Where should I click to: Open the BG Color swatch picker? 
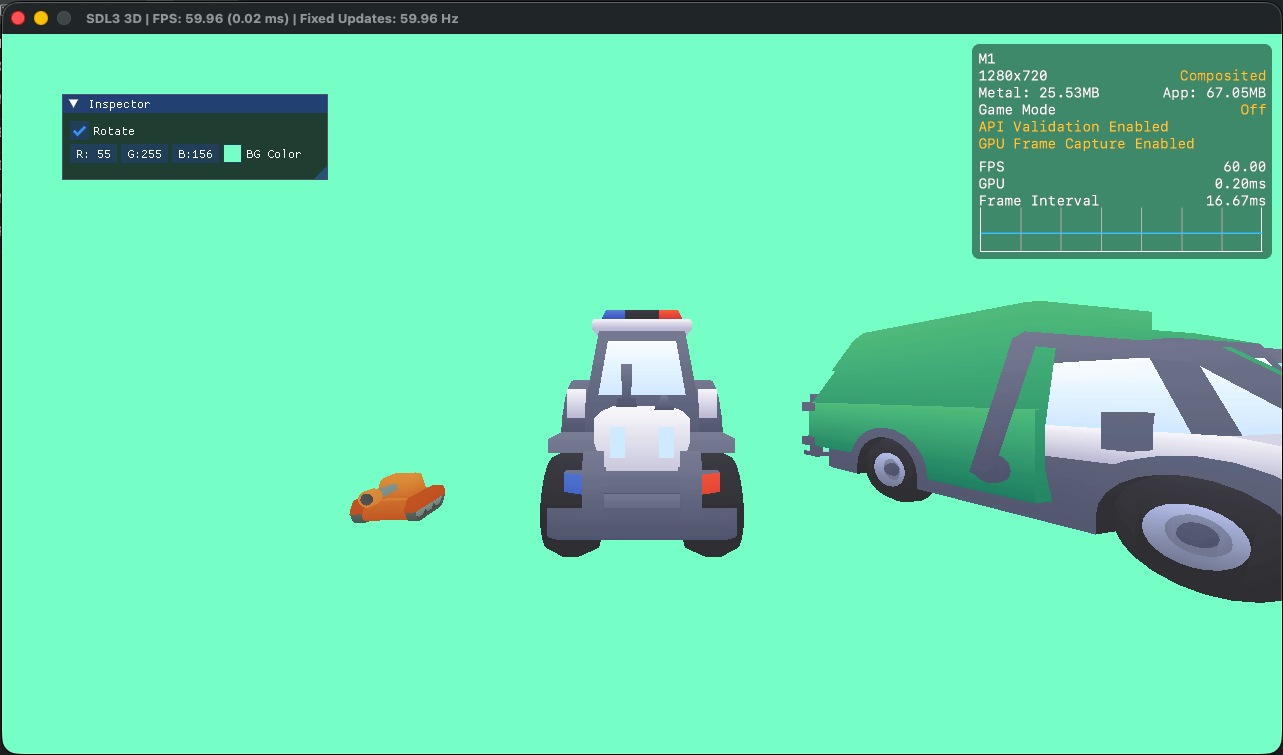click(x=233, y=154)
